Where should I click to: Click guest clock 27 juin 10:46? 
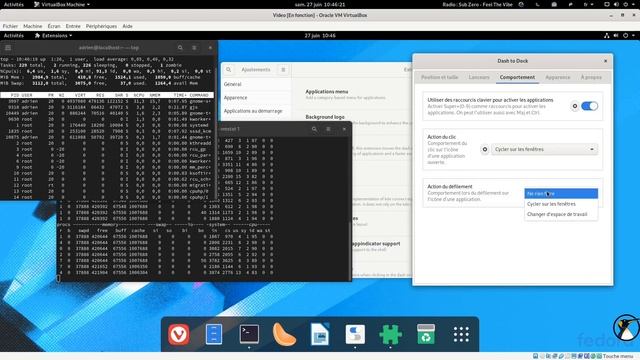point(320,36)
